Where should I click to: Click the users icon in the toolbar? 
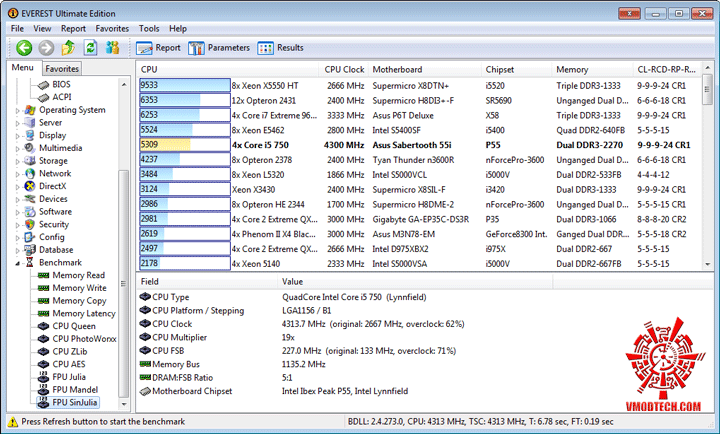pyautogui.click(x=112, y=47)
